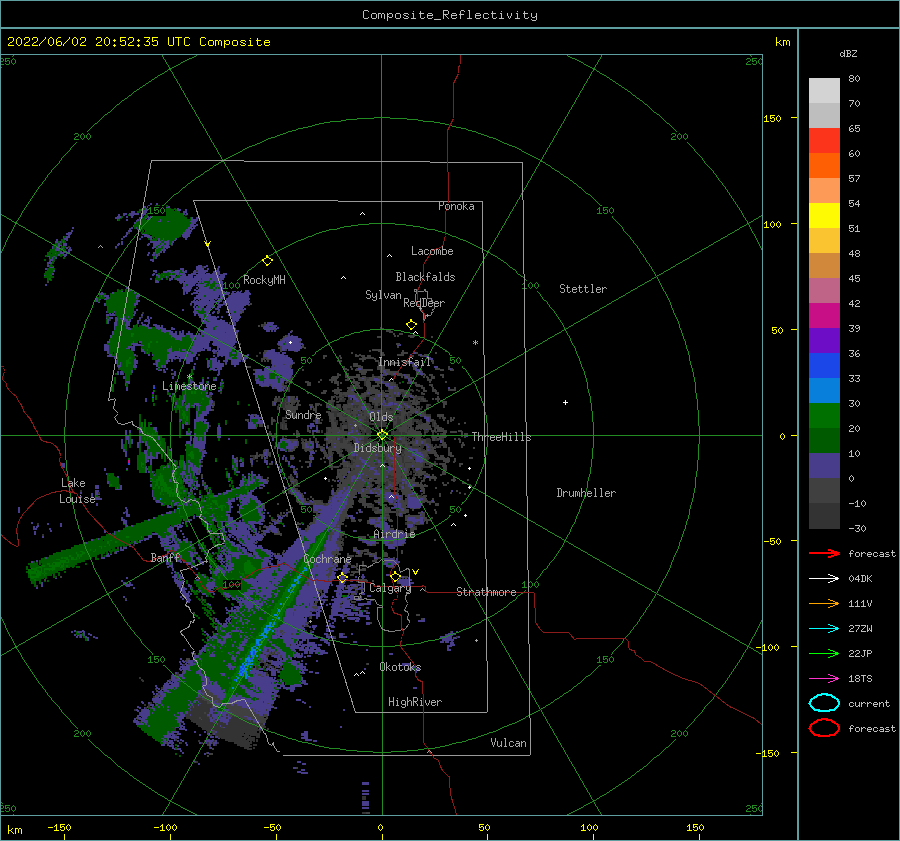Click the yellow radar-site diamond between Olds and Didsbury
The height and width of the screenshot is (841, 900).
tap(382, 435)
